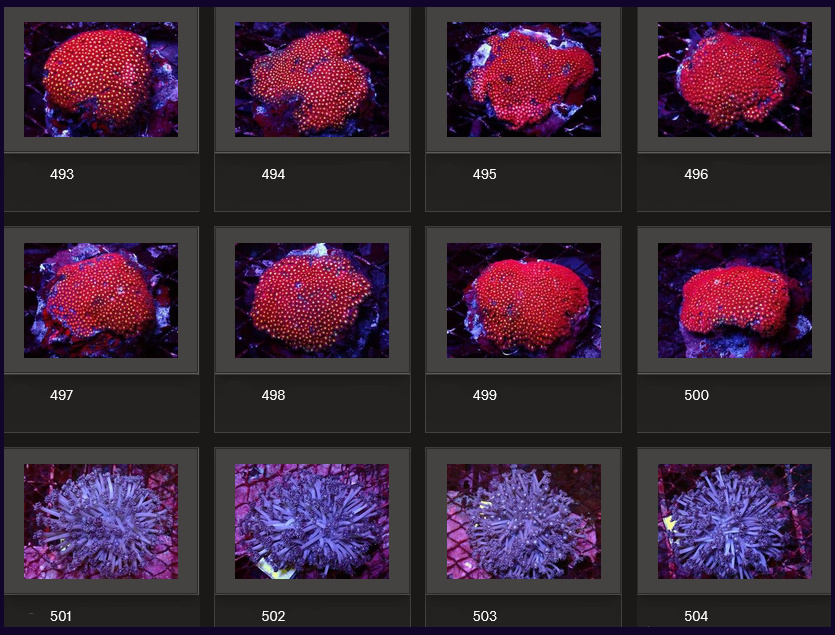
Task: Open coral thumbnail numbered 496
Action: (735, 79)
